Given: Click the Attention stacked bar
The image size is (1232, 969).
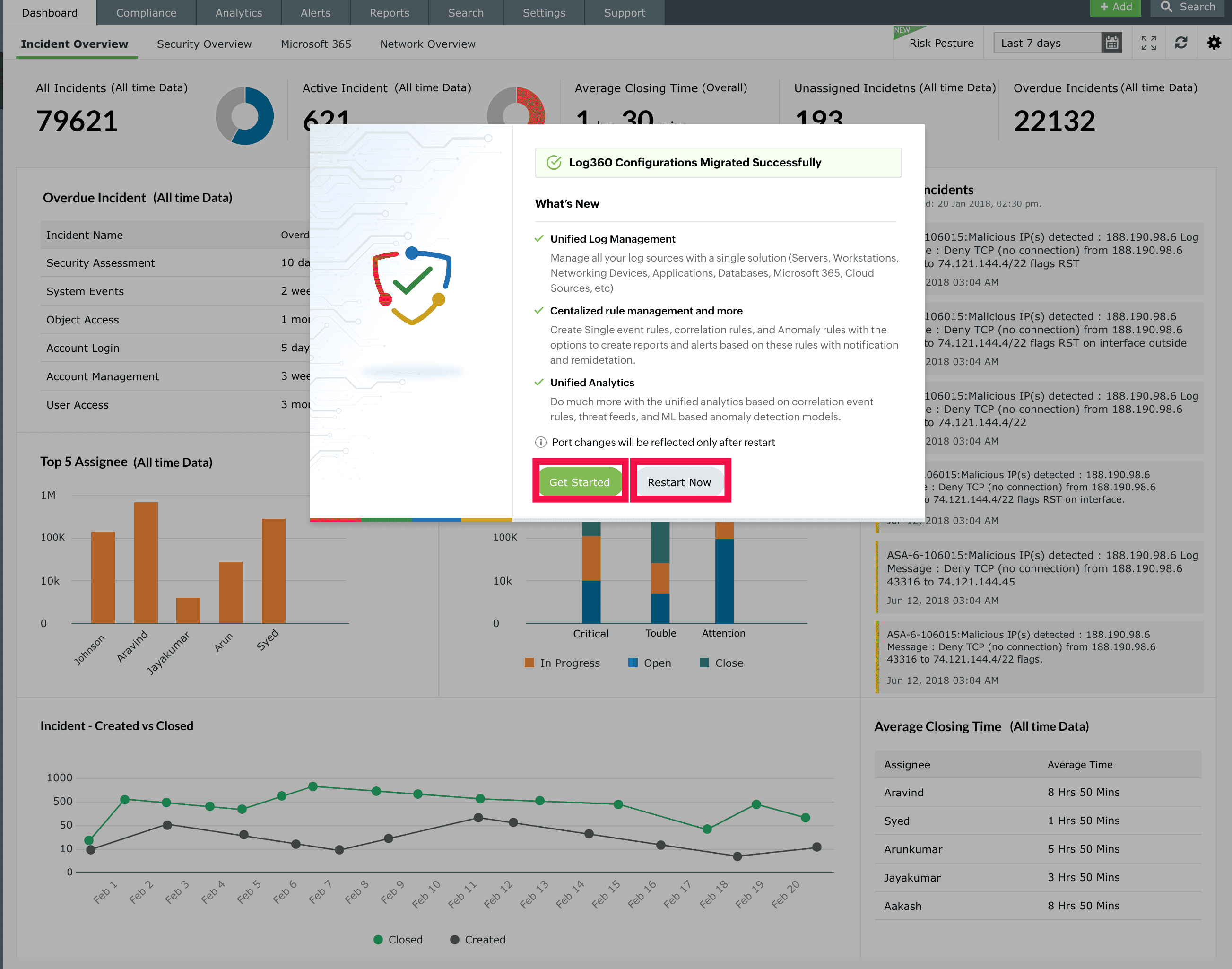Looking at the screenshot, I should pyautogui.click(x=724, y=572).
